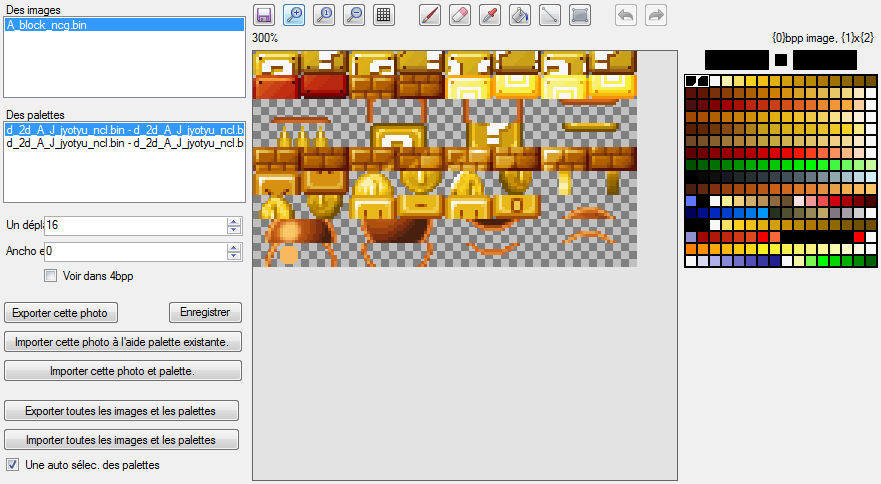Increase the 'Ancho' value with up arrow
The image size is (881, 484).
(x=234, y=248)
